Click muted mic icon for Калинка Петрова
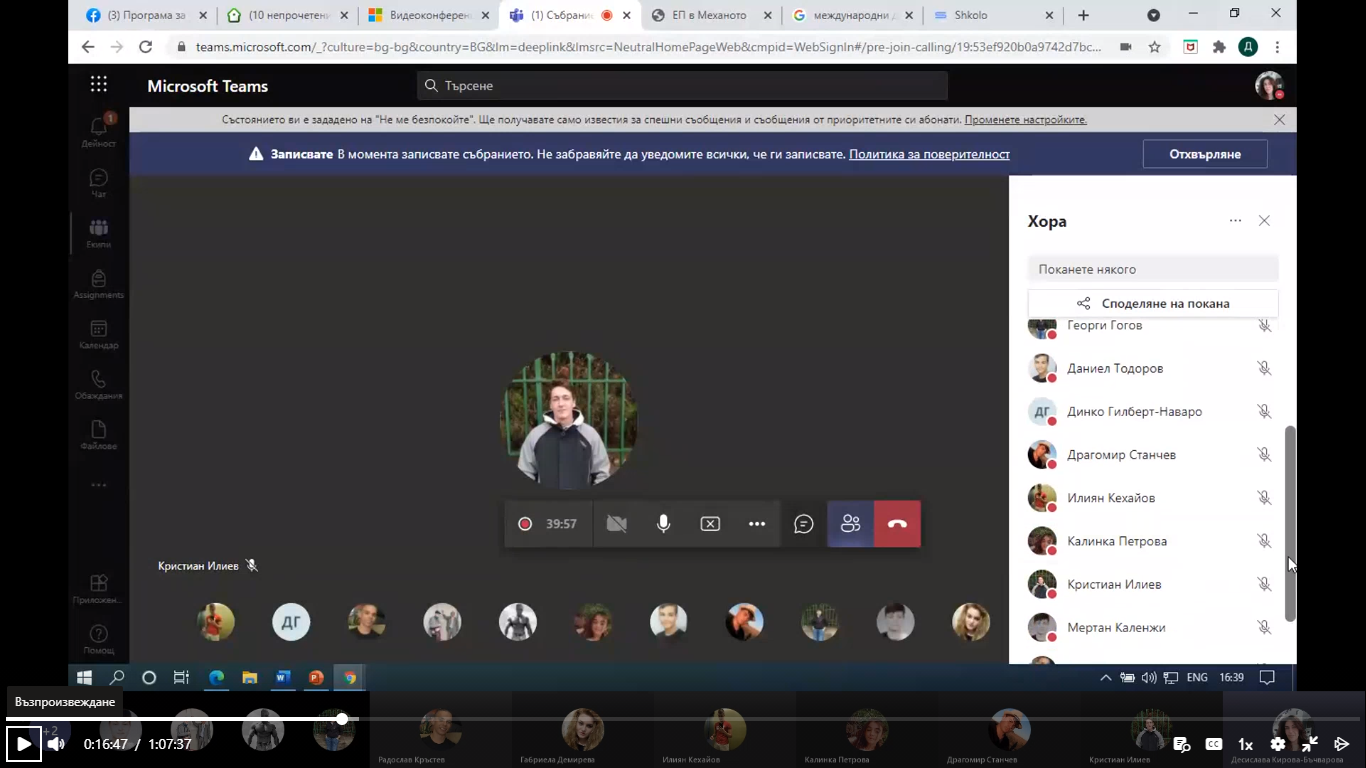Screen dimensions: 1366x768 (1264, 541)
